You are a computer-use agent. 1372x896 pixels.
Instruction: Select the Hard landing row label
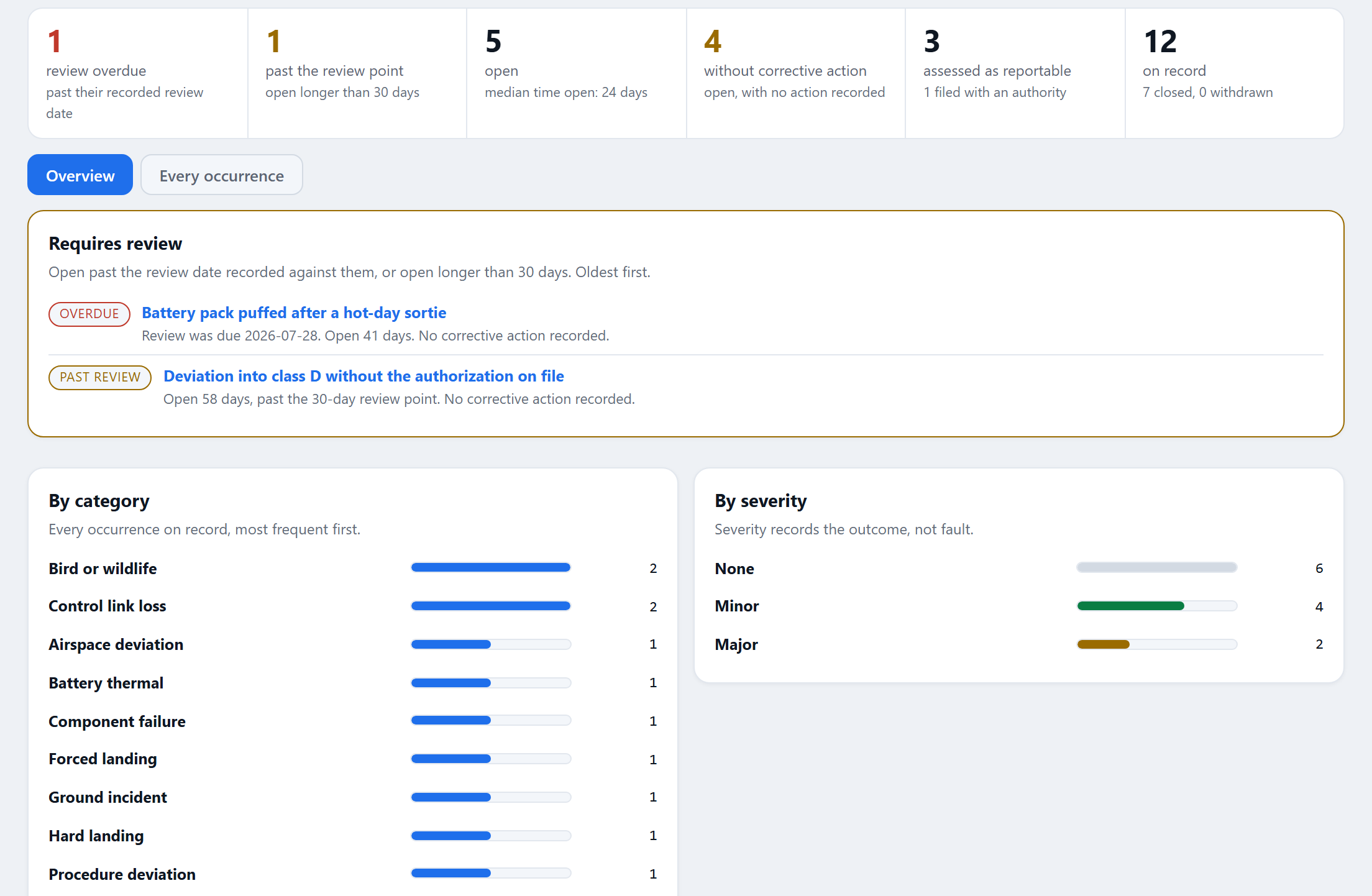(x=96, y=836)
